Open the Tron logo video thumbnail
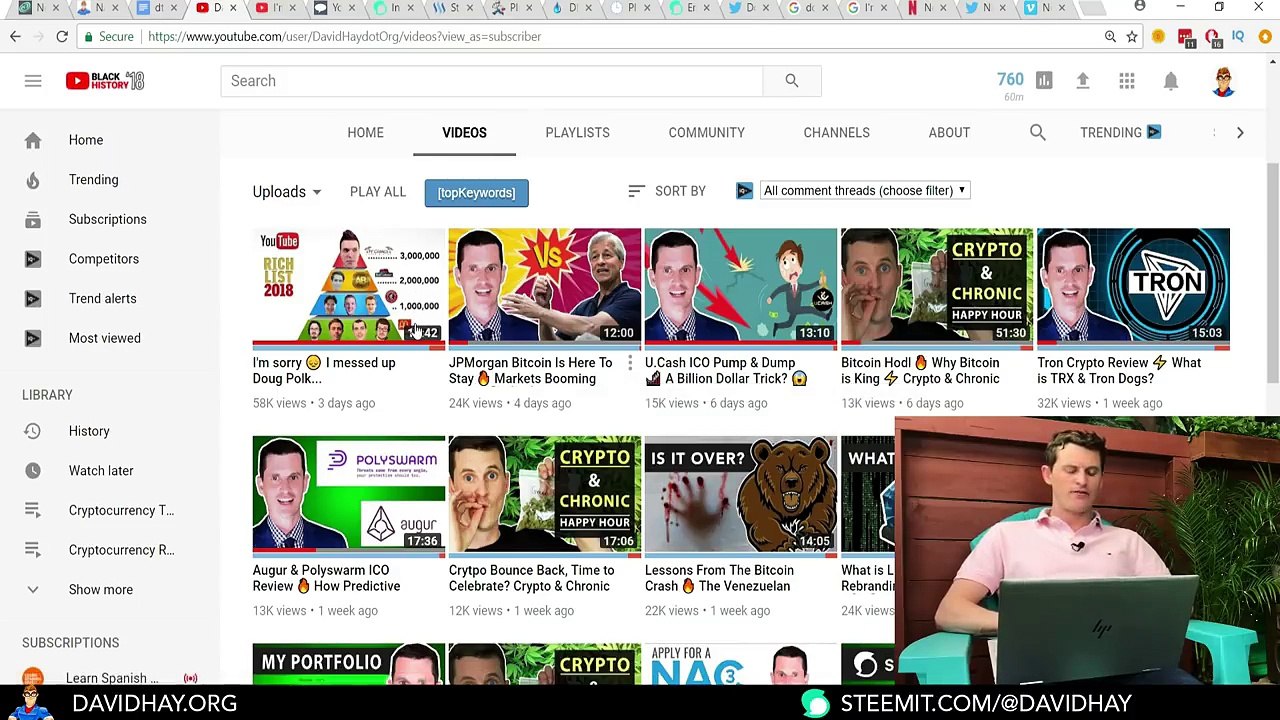1280x720 pixels. 1133,287
